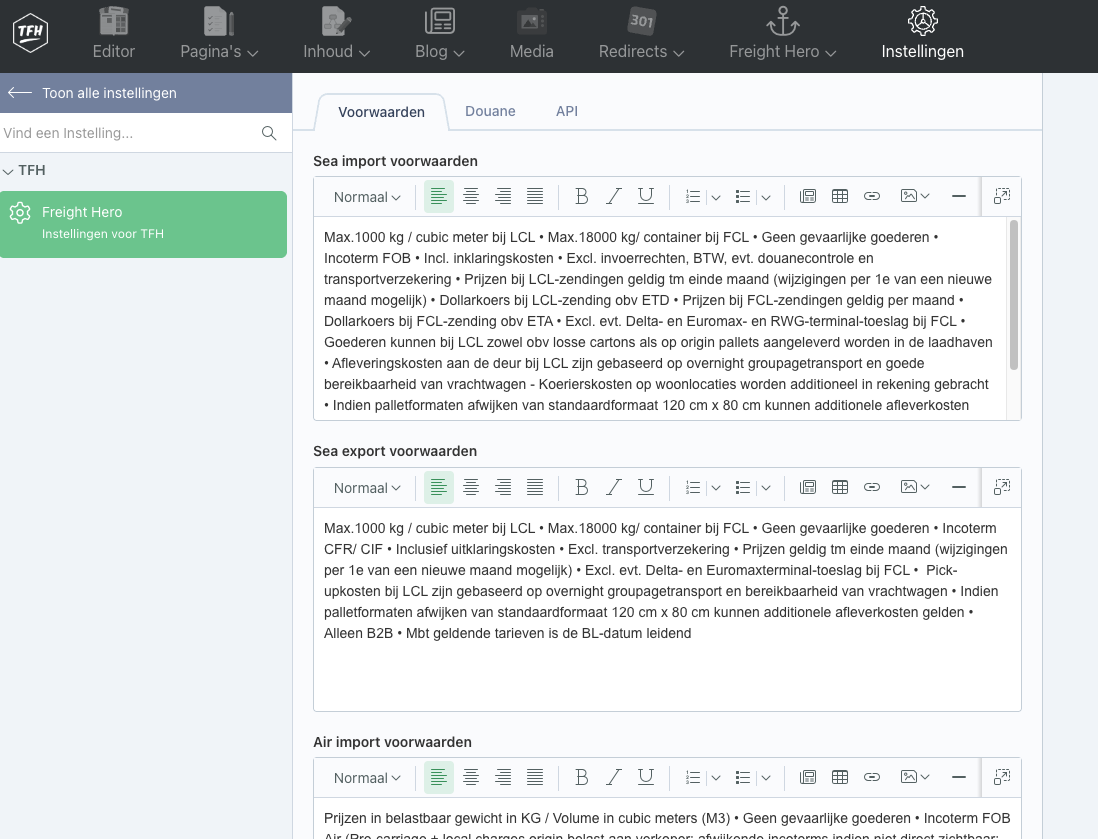Insert horizontal line in Sea import editor
The width and height of the screenshot is (1098, 839).
click(958, 197)
